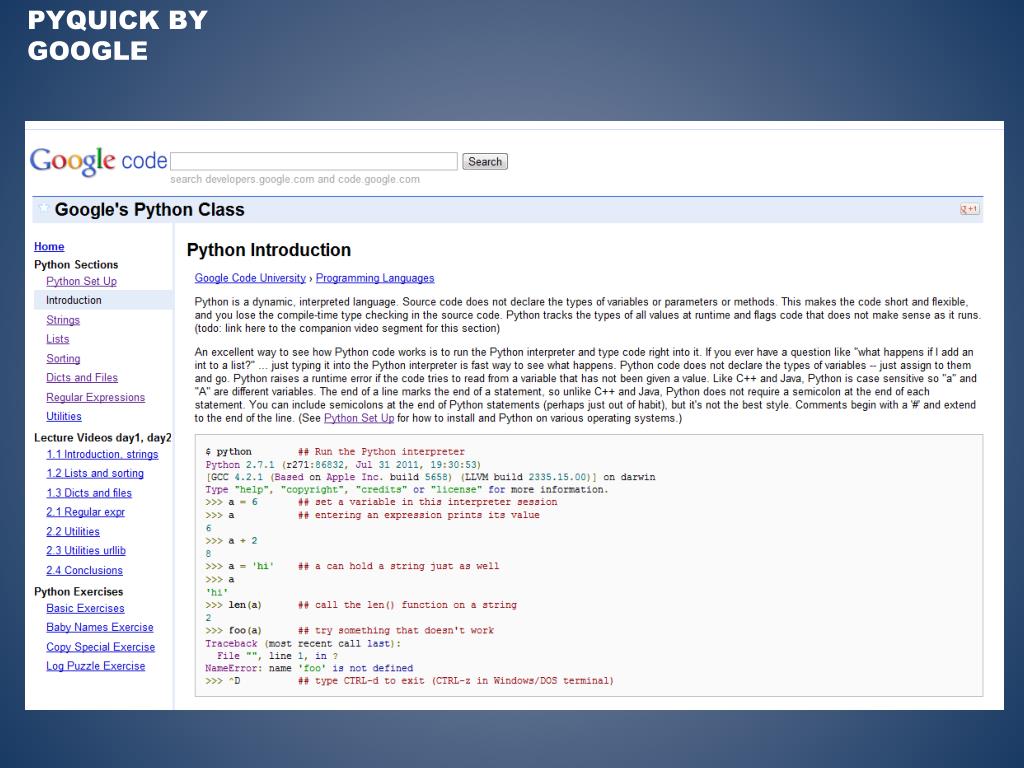The width and height of the screenshot is (1024, 768).
Task: Follow the inline Python Set Up link
Action: pyautogui.click(x=359, y=418)
